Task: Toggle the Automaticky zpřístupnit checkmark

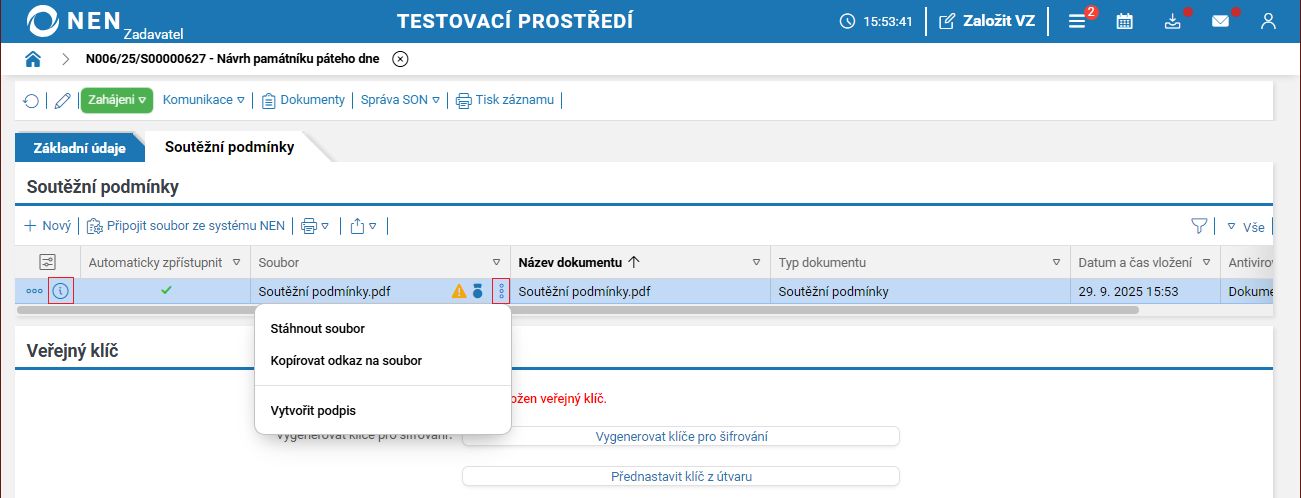Action: (x=166, y=291)
